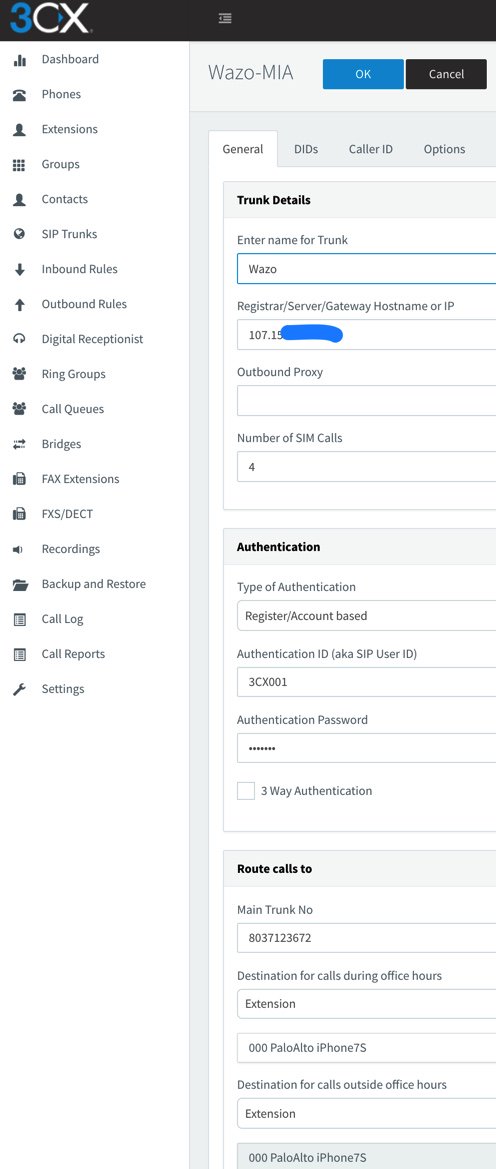Open office hours extension 000 PaloAlto dropdown

(366, 1047)
